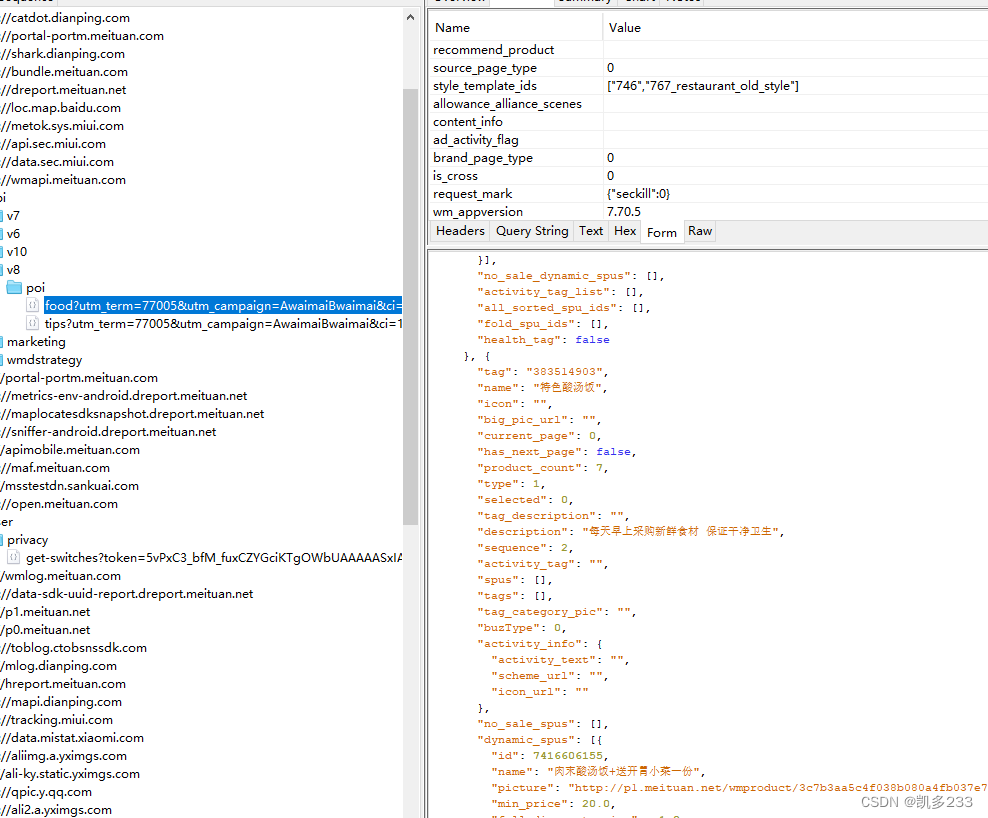Select the p1.meituan.net host
The image size is (988, 818).
45,612
